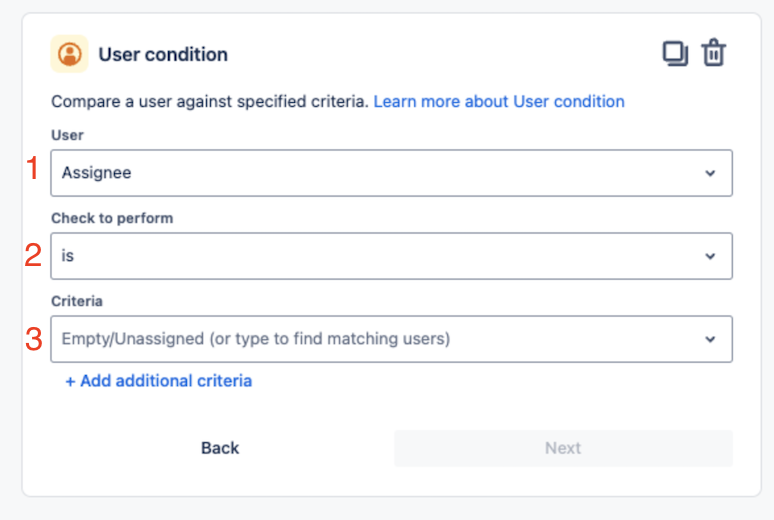
Task: Delete the User condition via trash icon
Action: pos(713,53)
